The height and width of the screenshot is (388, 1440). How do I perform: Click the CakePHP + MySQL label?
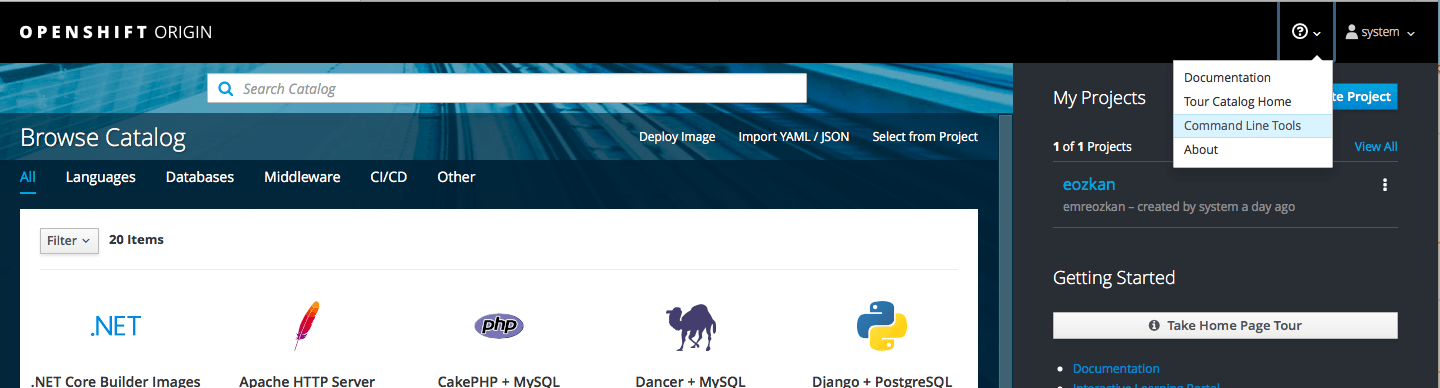coord(499,381)
